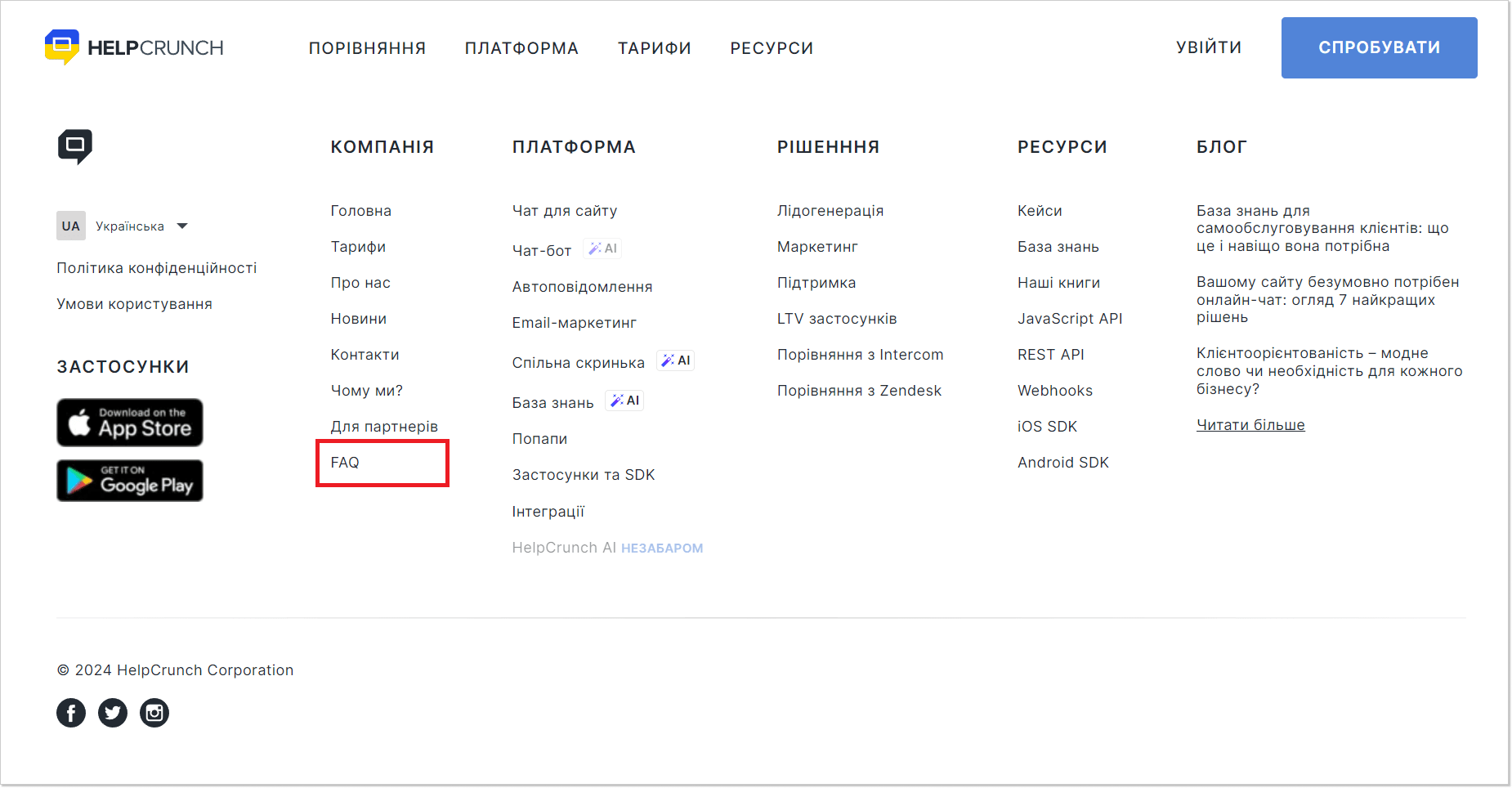
Task: Click the AI badge next to Спільна скринька
Action: 676,360
